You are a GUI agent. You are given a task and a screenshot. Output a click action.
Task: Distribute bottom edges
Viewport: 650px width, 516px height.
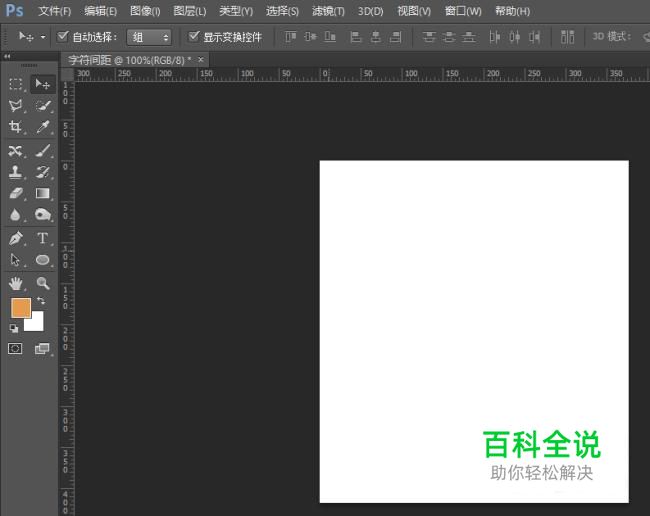click(469, 37)
